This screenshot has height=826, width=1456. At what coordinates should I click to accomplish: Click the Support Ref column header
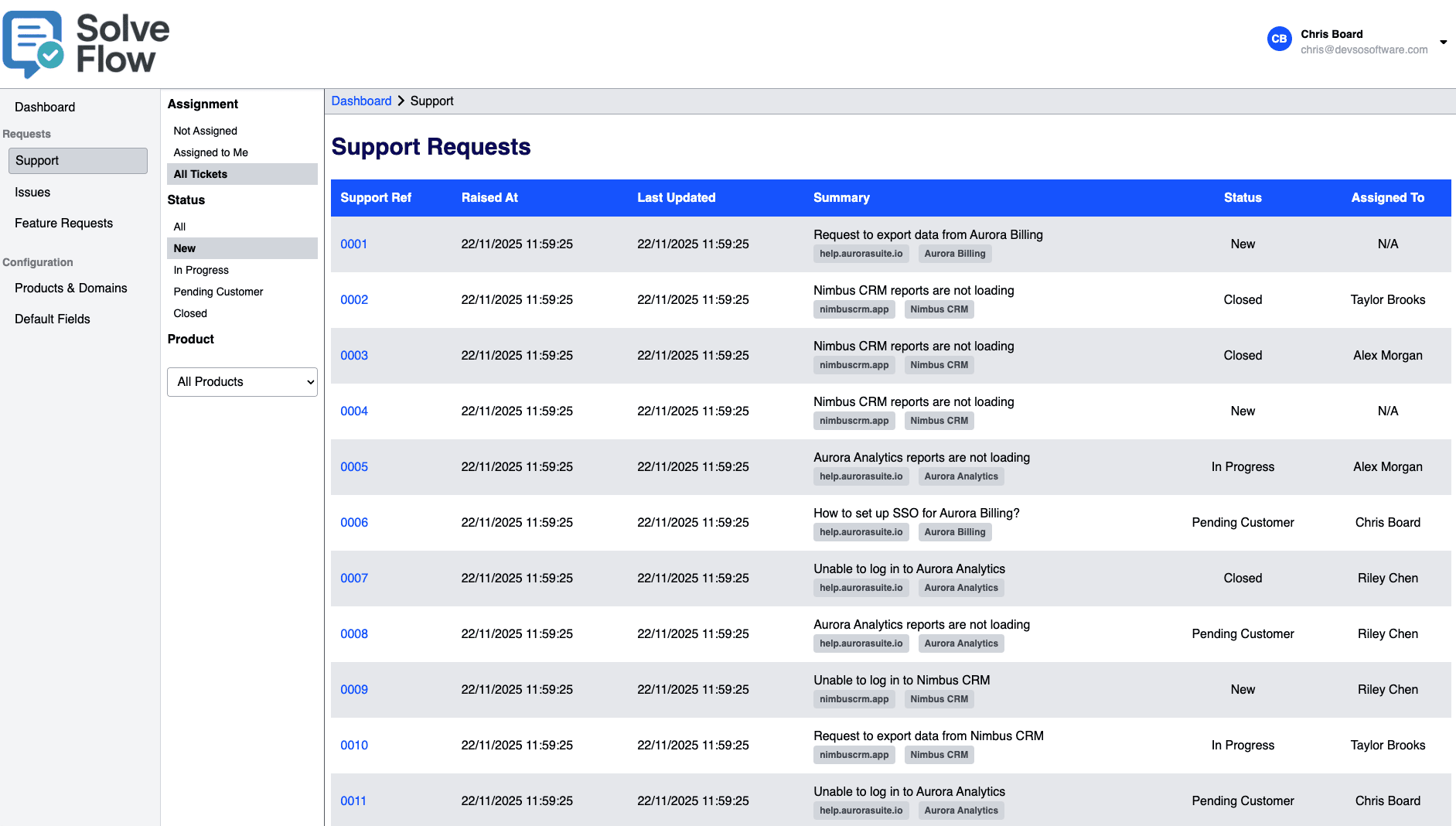(x=376, y=197)
